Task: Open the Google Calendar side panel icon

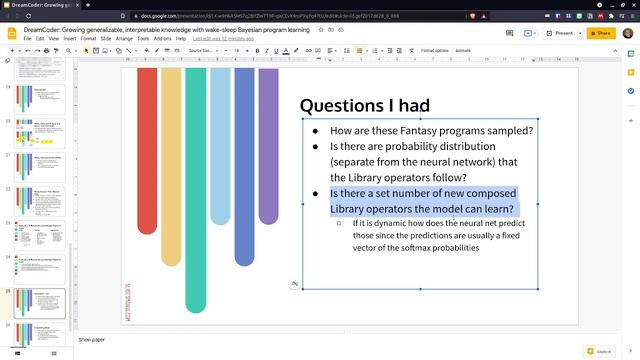Action: tap(631, 53)
